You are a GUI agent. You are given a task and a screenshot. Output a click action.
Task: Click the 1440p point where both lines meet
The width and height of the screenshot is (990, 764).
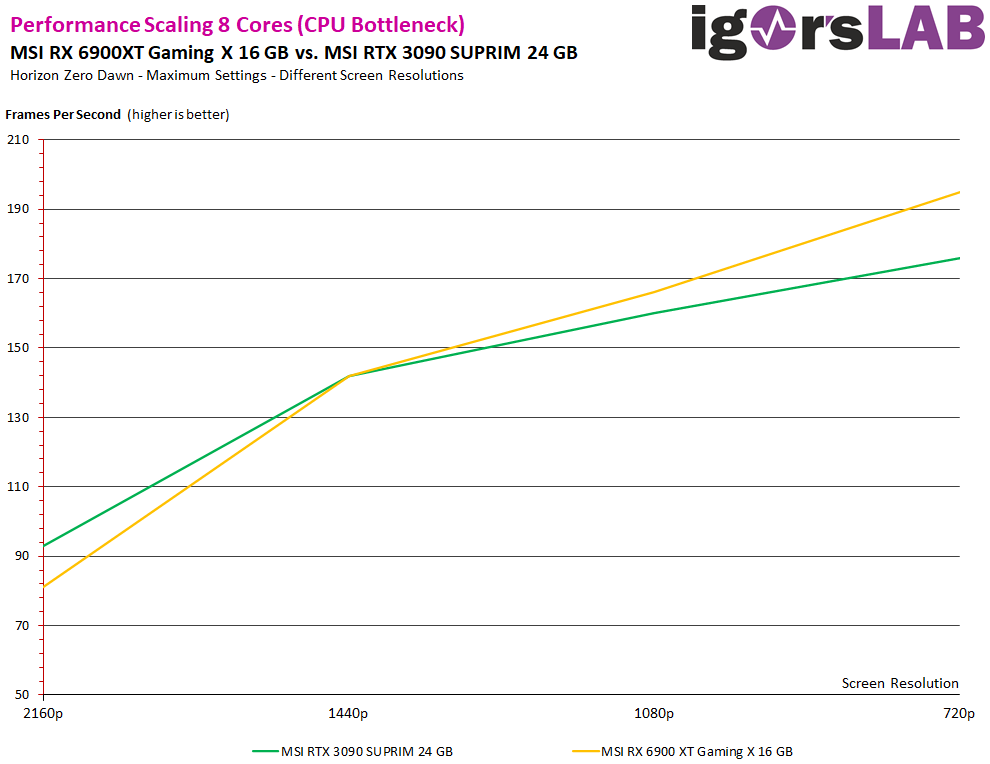[348, 376]
